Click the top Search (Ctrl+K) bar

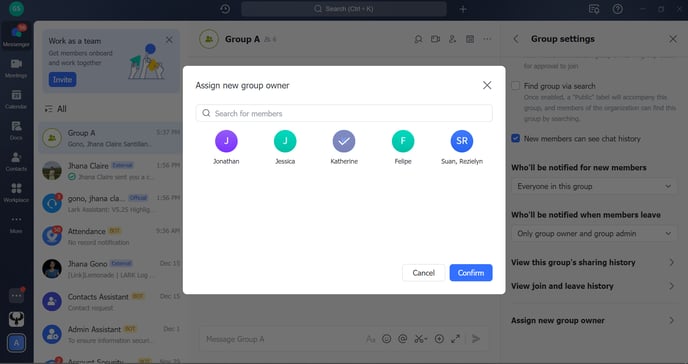point(344,9)
